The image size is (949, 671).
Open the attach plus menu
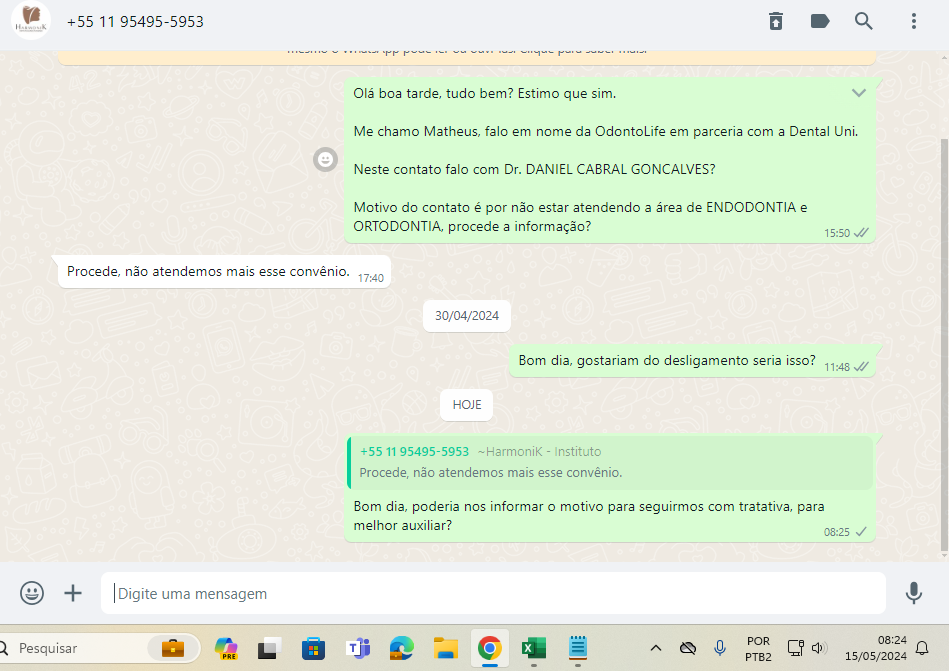coord(73,593)
